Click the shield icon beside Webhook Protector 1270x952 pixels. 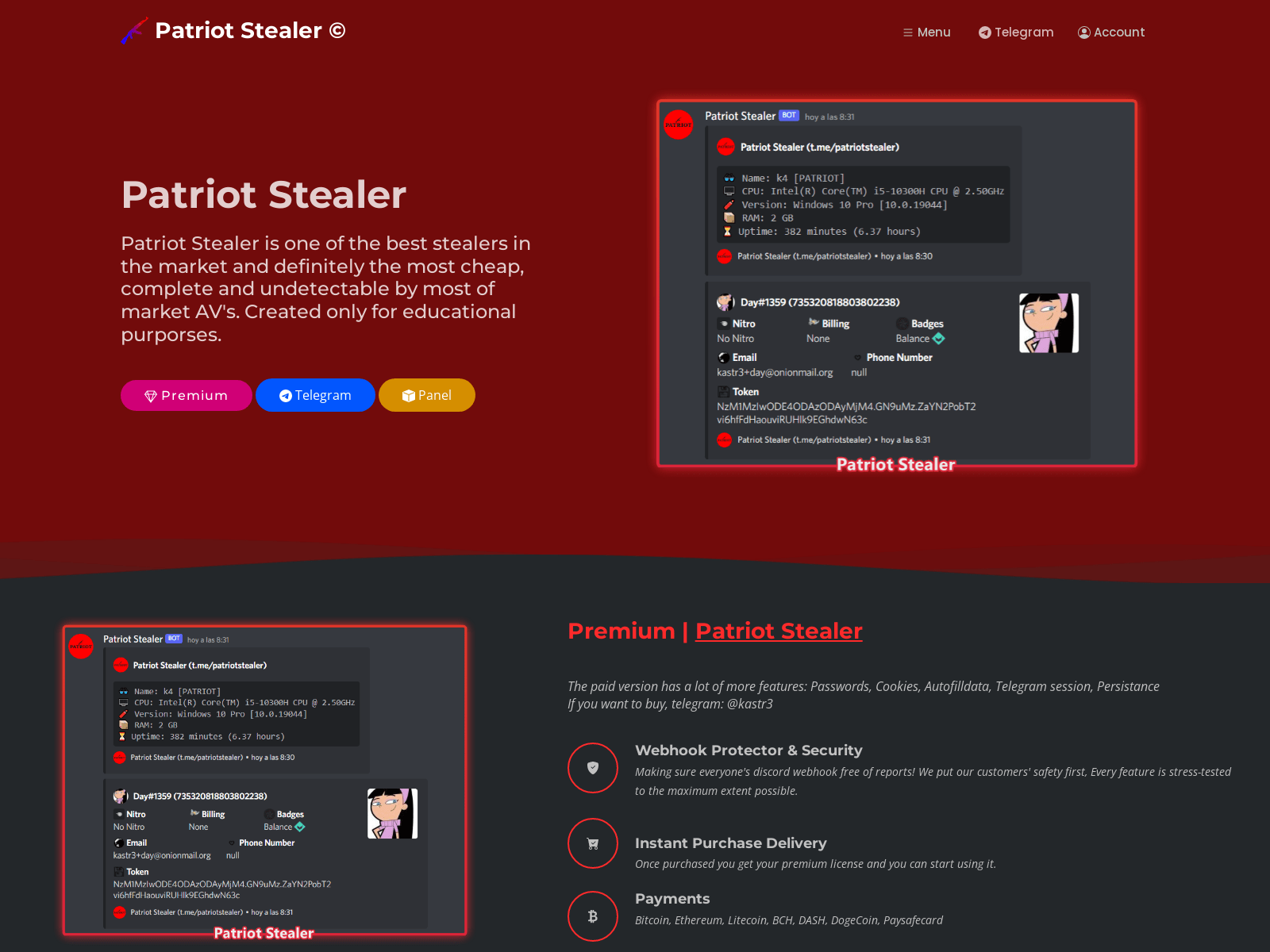point(593,768)
